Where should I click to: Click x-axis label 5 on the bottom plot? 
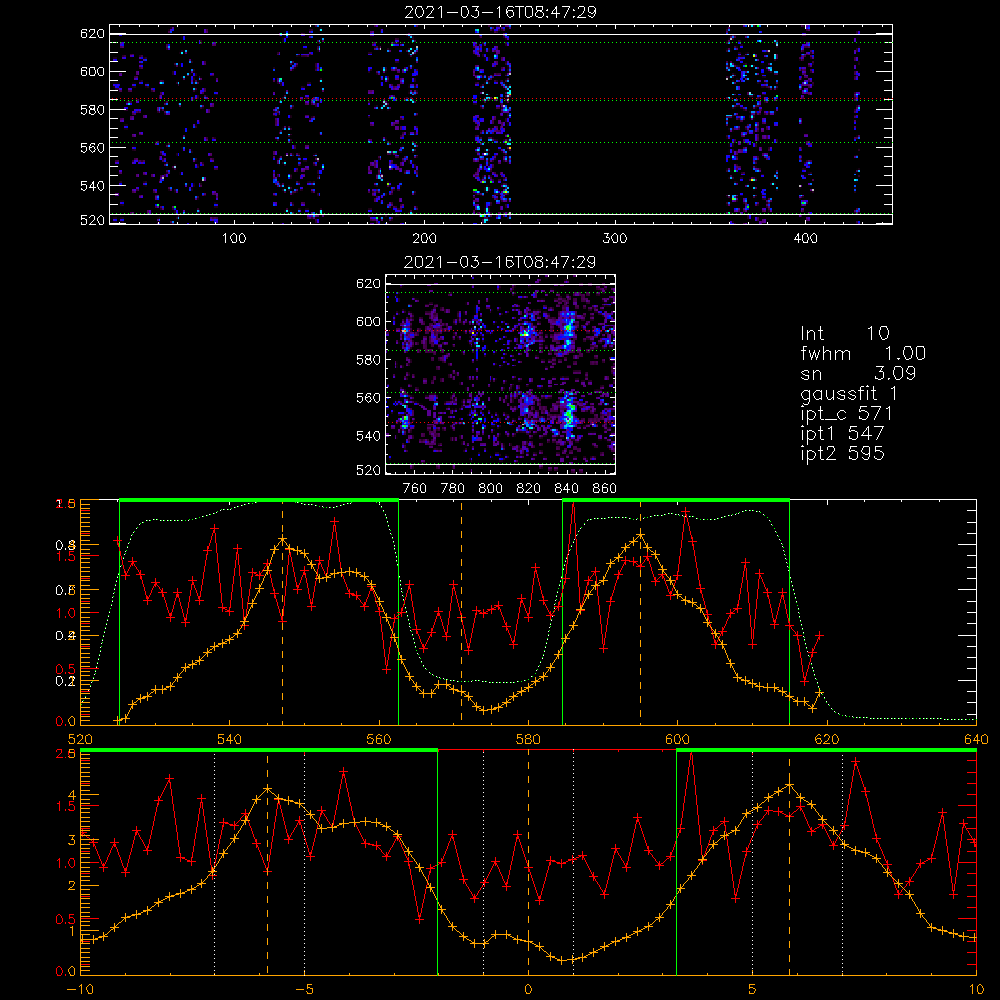pos(752,990)
